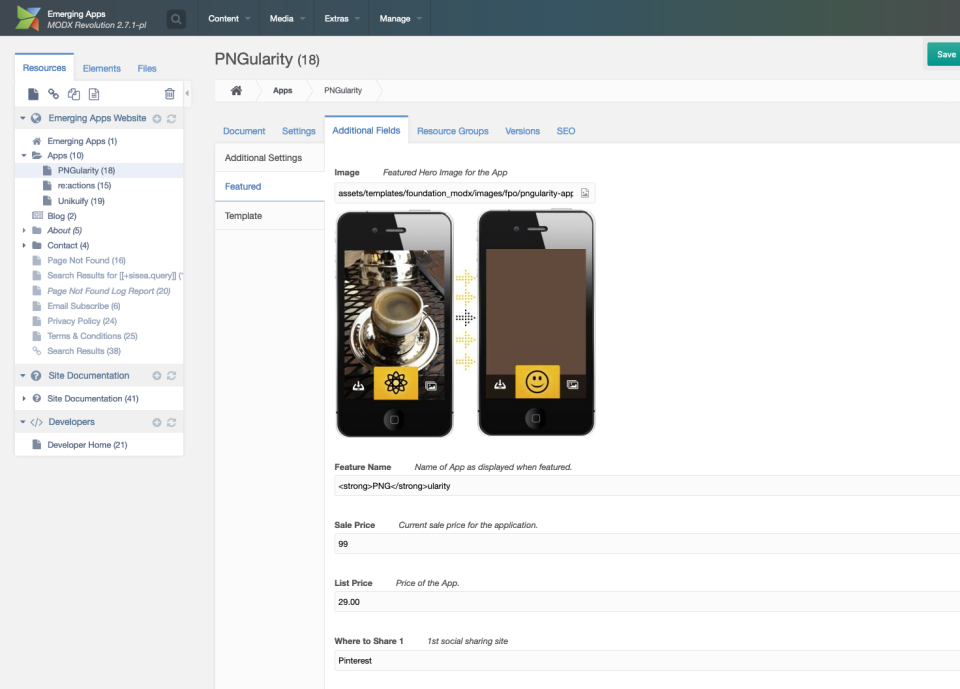Click the duplicate resource icon
The height and width of the screenshot is (689, 960).
click(74, 93)
